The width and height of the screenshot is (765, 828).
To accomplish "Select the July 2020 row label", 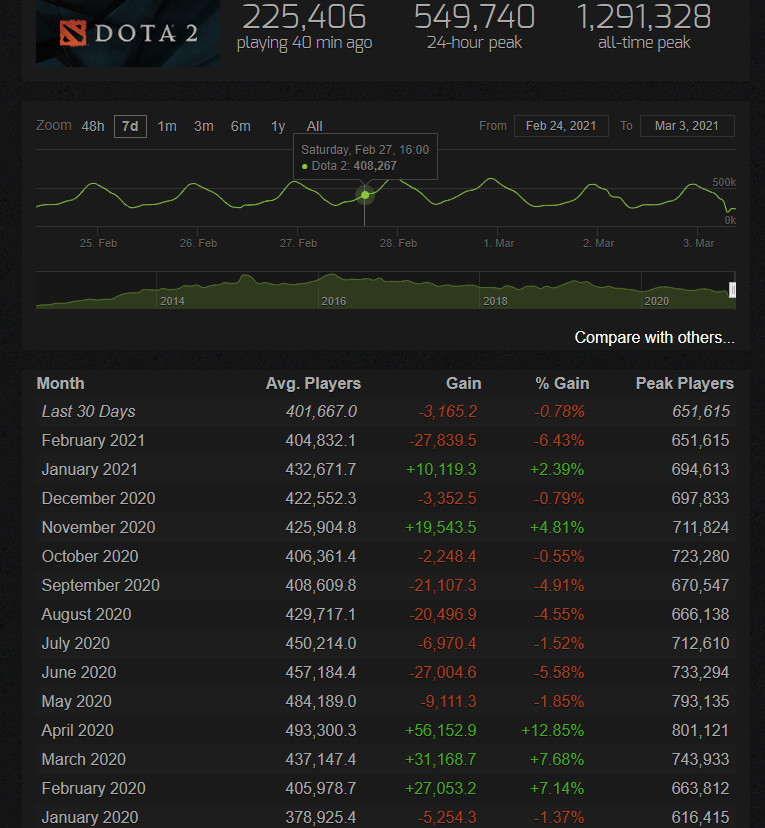I will point(76,644).
